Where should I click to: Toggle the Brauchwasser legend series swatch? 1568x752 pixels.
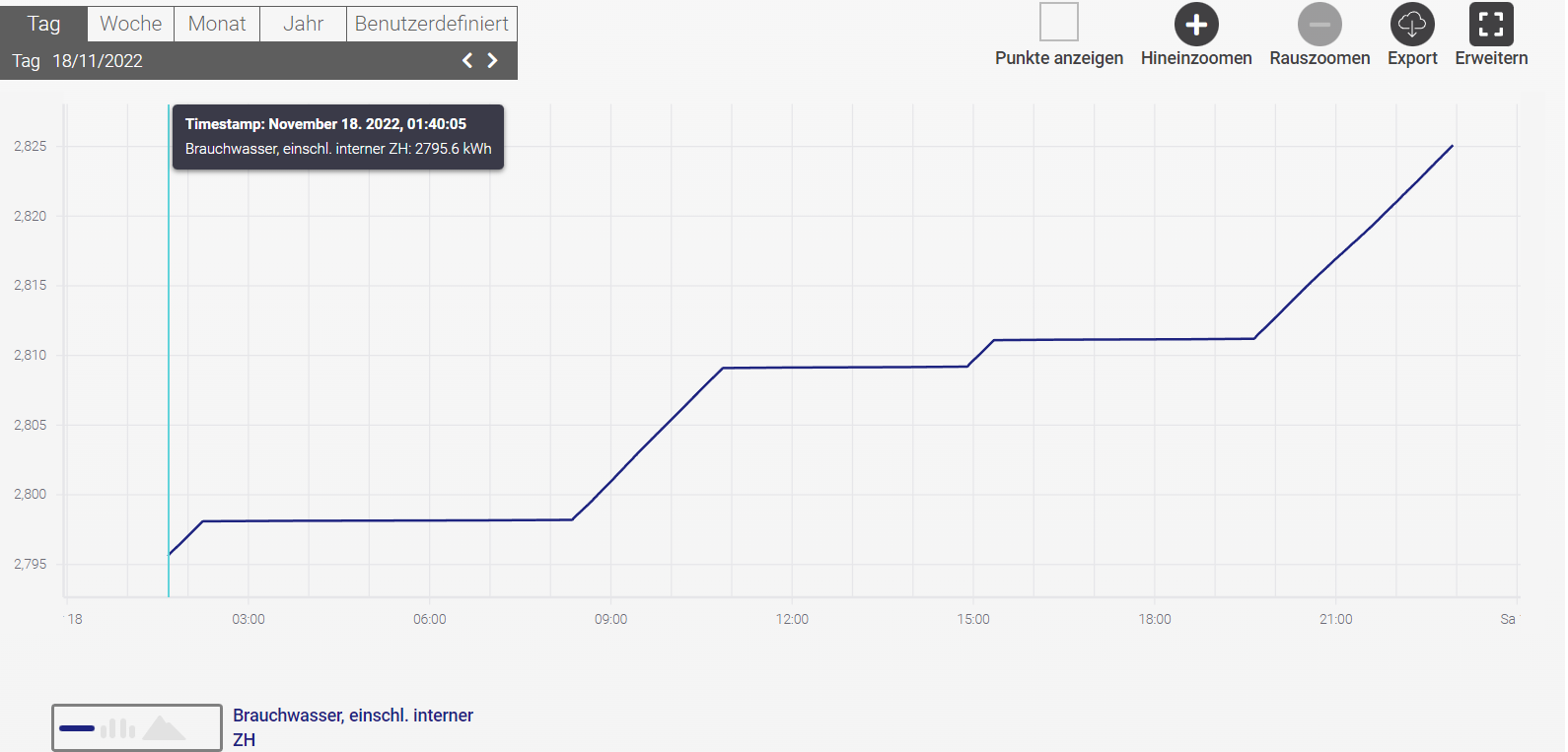click(x=137, y=728)
